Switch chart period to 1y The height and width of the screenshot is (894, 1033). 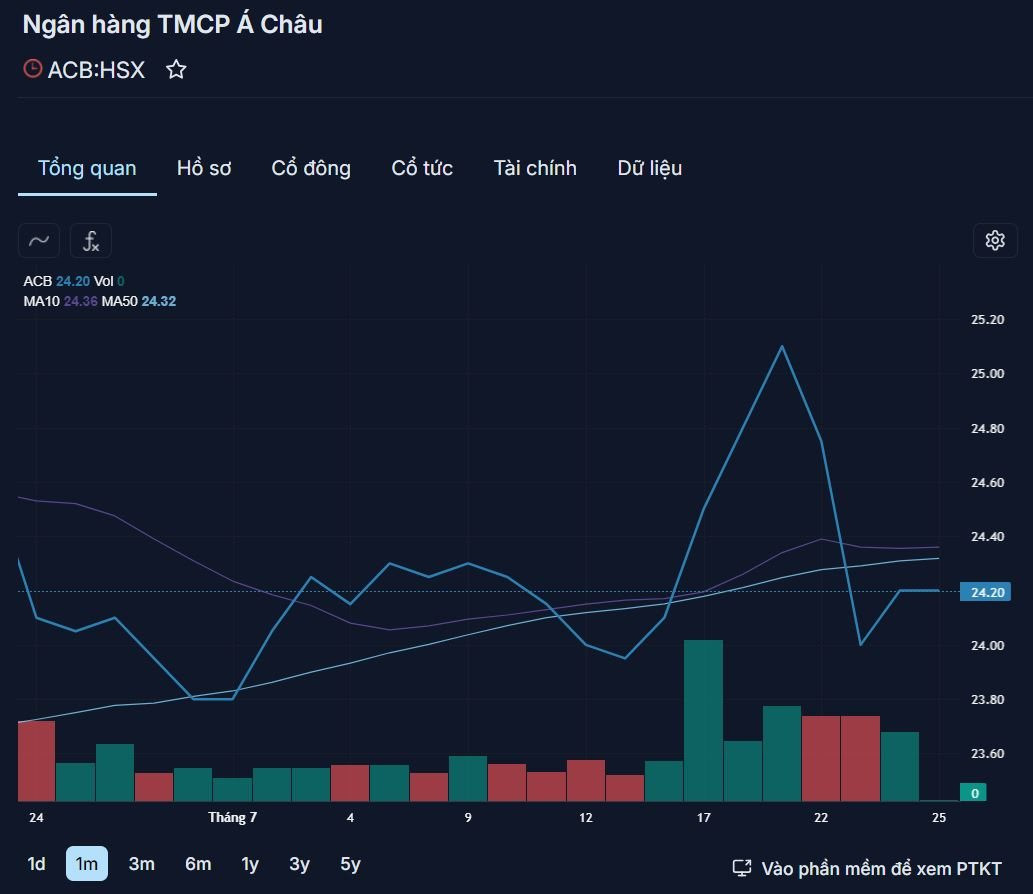point(250,864)
